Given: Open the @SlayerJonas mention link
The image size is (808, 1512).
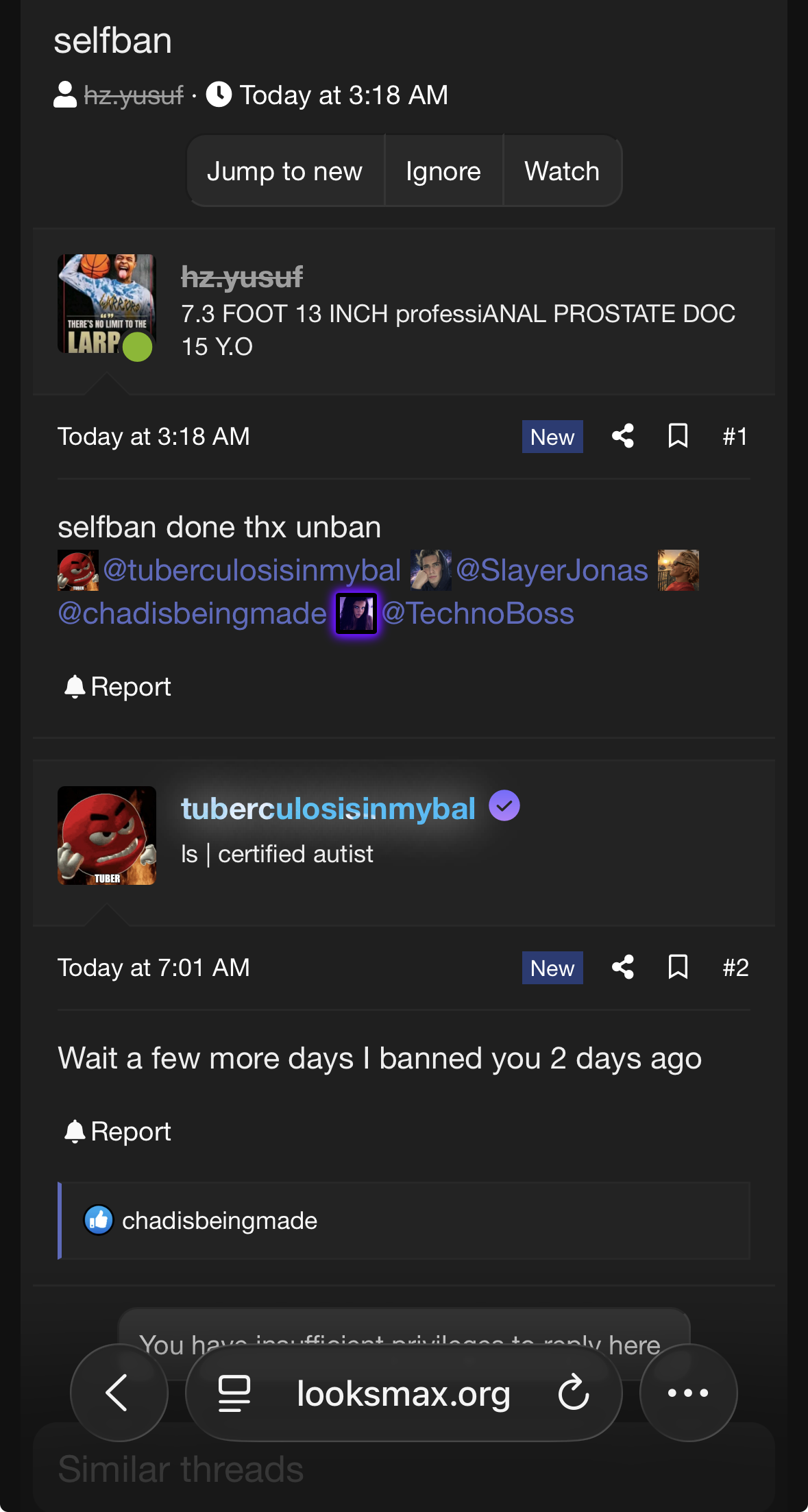Looking at the screenshot, I should coord(552,570).
